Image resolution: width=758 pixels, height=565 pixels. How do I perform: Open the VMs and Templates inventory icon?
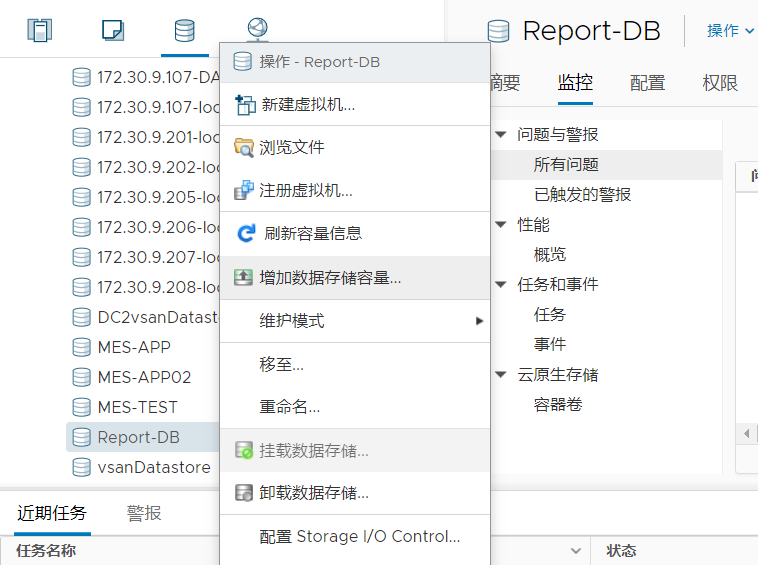coord(113,30)
